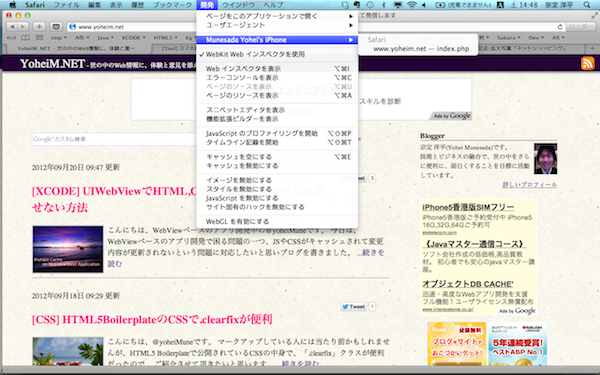Open the Apple menu
Image resolution: width=600 pixels, height=375 pixels.
[x=13, y=5]
